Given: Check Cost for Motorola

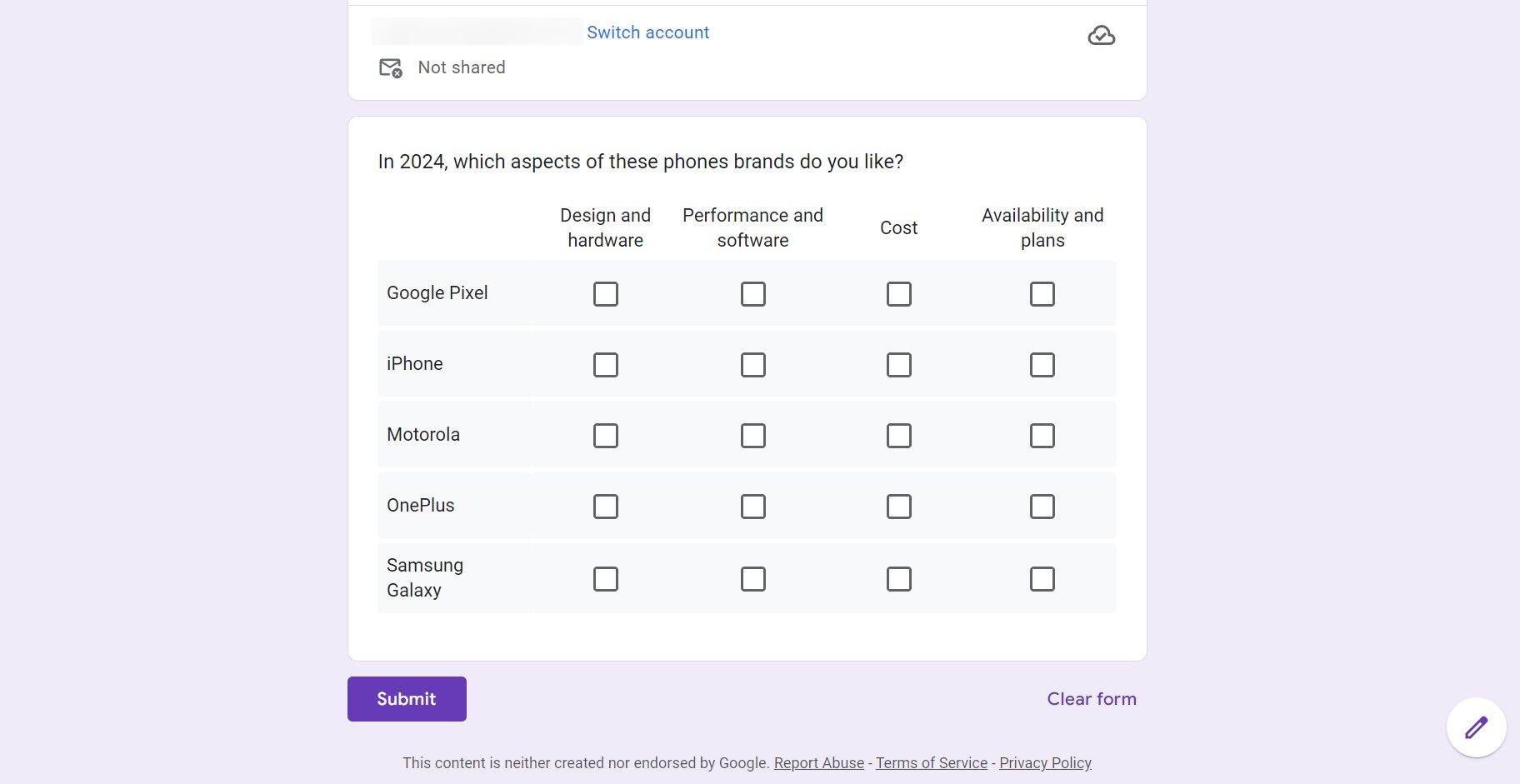Looking at the screenshot, I should coord(898,435).
